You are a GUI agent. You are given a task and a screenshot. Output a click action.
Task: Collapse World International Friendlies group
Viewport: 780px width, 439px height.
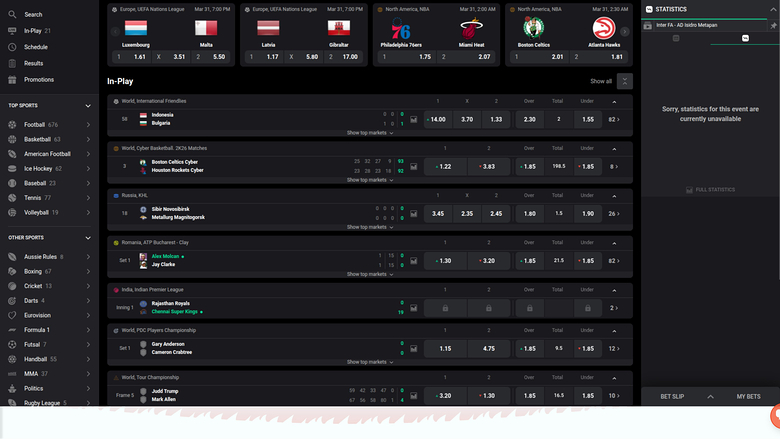(614, 101)
